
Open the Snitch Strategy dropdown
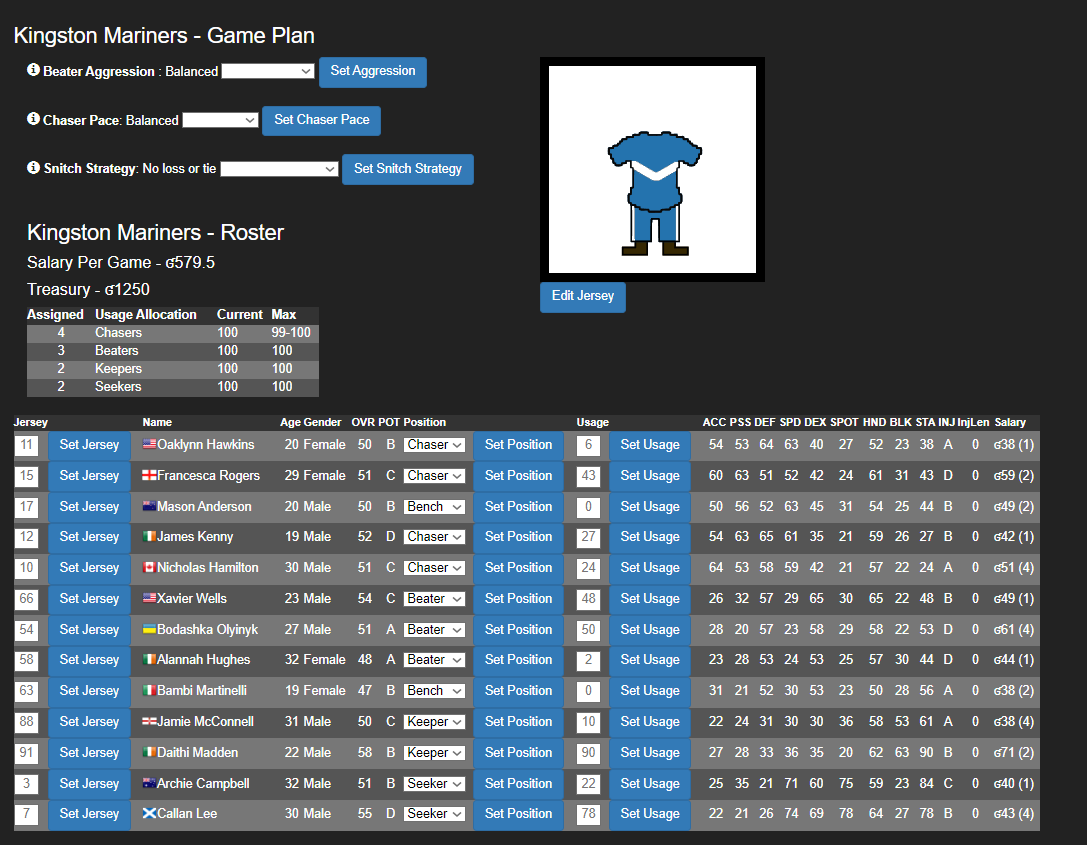[x=280, y=169]
